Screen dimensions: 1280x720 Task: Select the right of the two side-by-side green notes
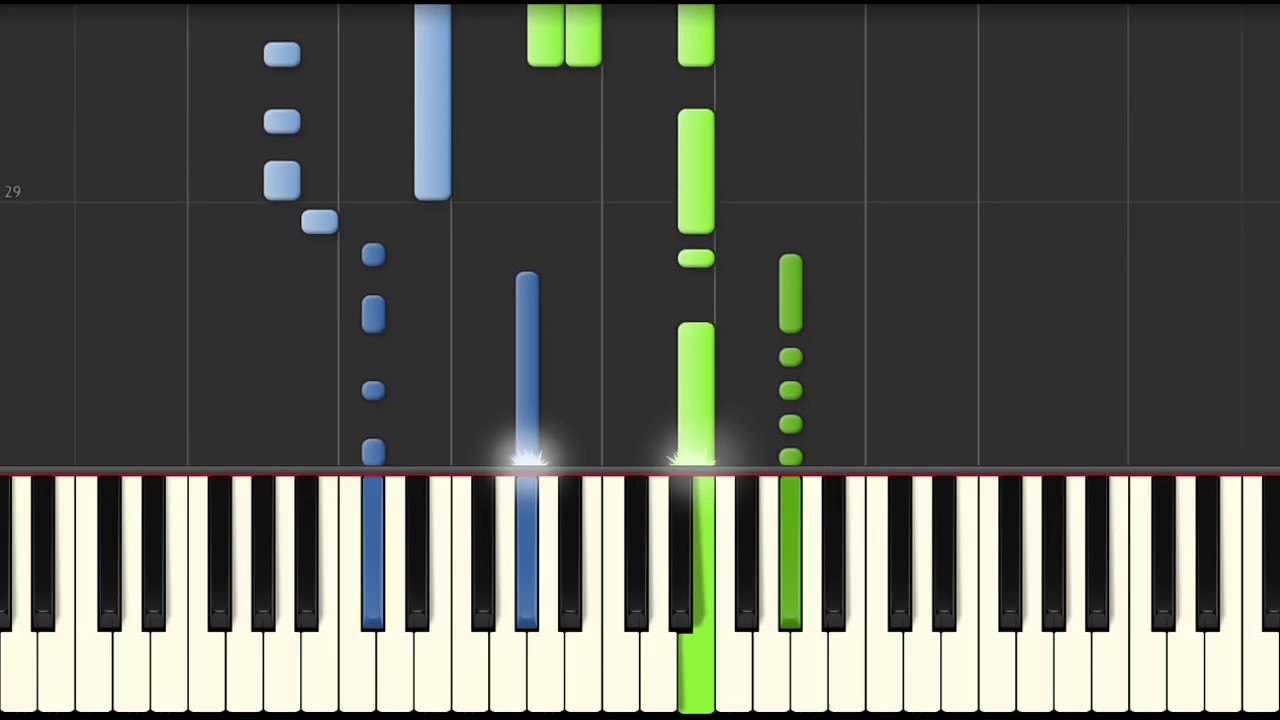click(x=583, y=35)
